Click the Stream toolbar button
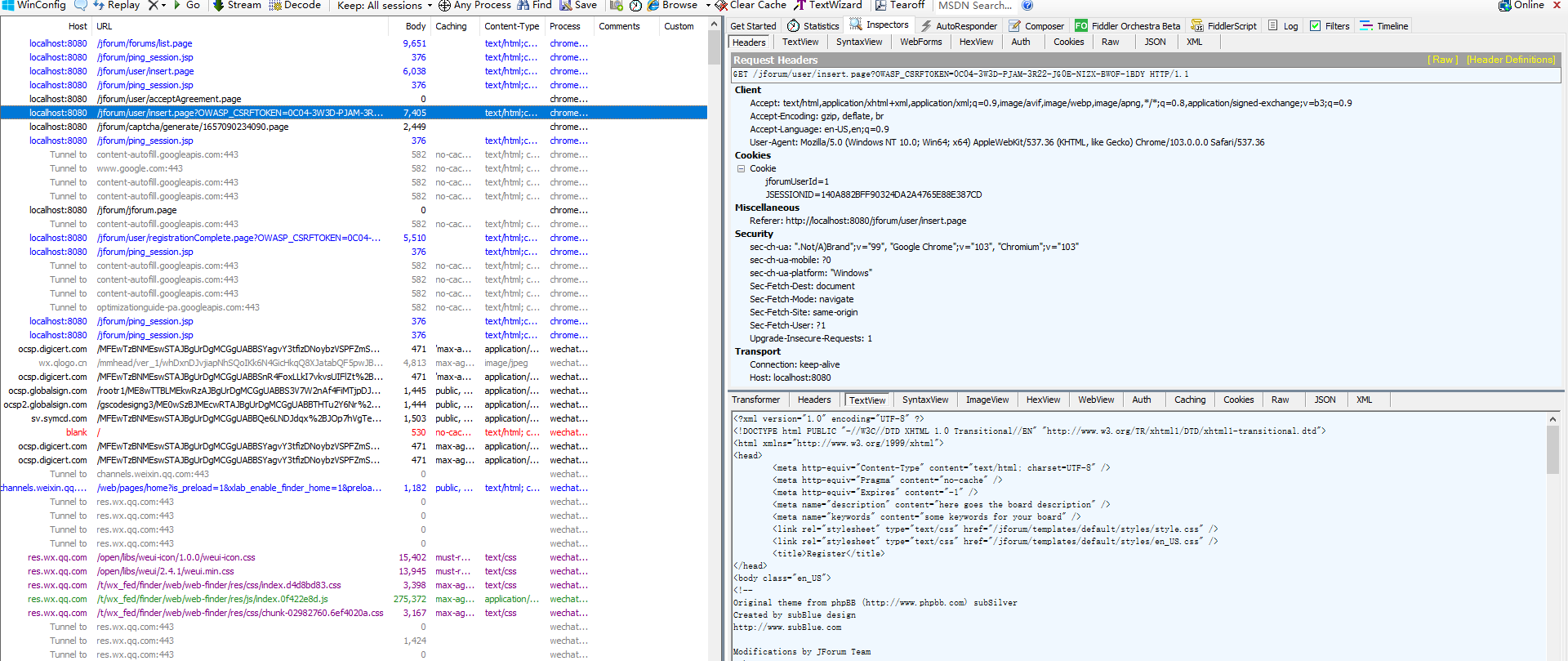The height and width of the screenshot is (661, 1568). coord(237,5)
